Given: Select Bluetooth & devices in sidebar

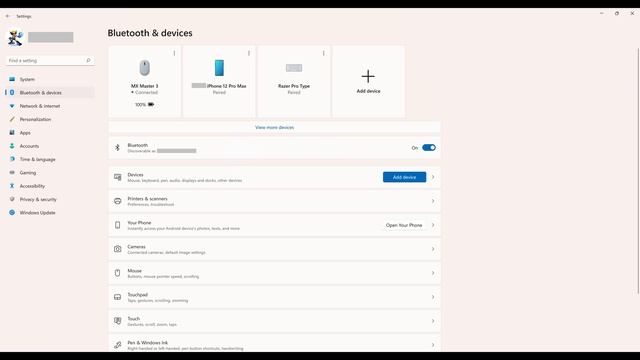Looking at the screenshot, I should point(50,93).
